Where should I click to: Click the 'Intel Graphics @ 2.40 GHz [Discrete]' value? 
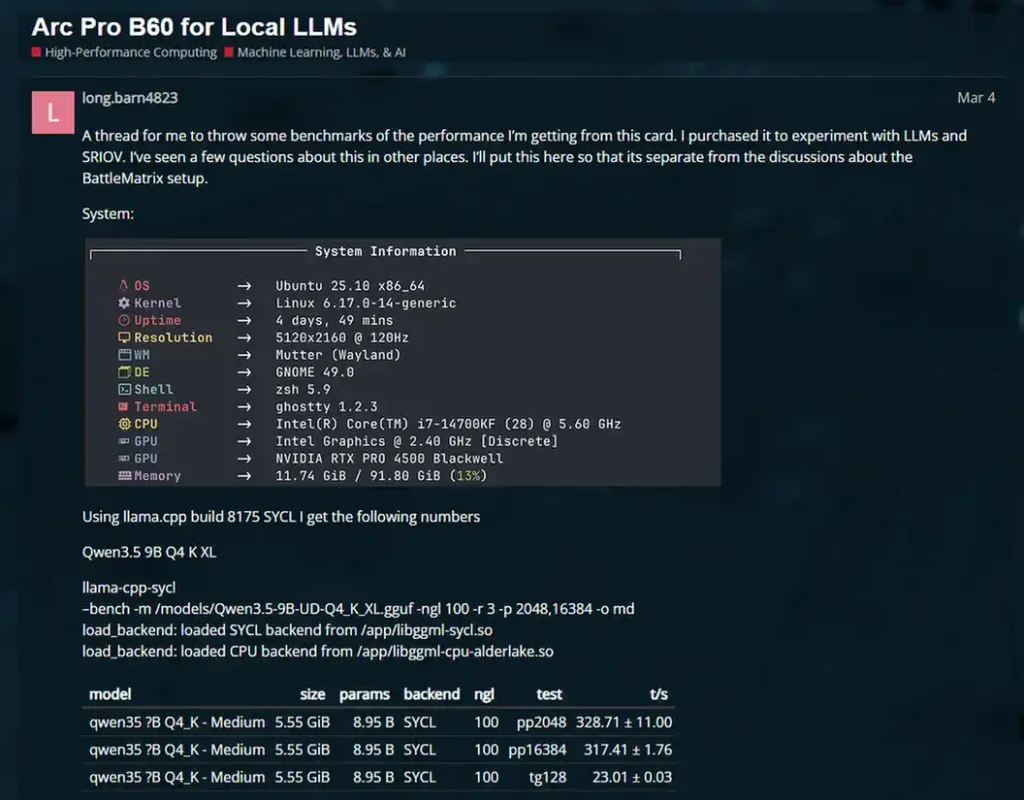417,441
